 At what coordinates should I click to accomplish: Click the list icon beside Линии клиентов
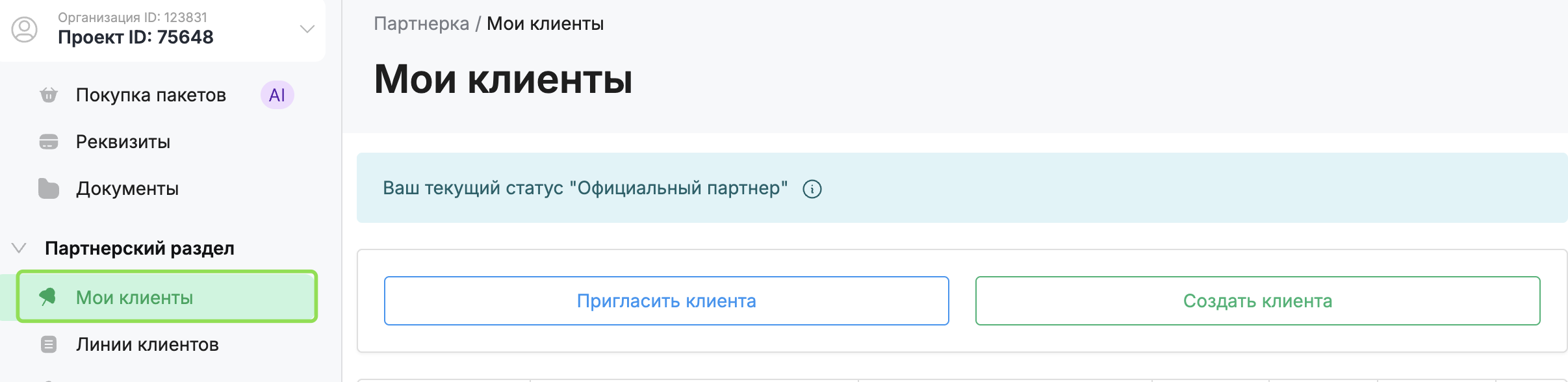49,344
